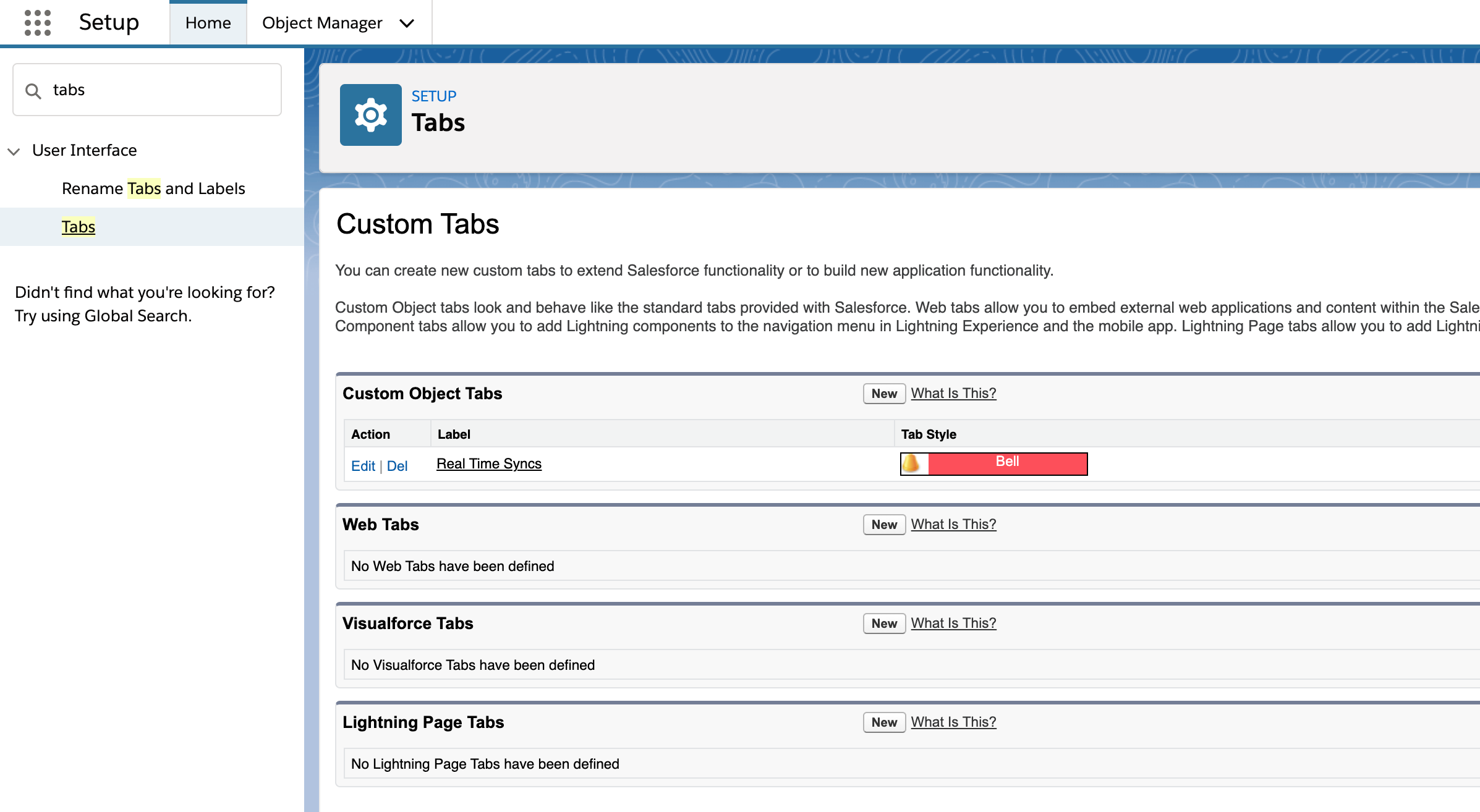
Task: Click the No Web Tabs have been defined text
Action: (x=453, y=566)
